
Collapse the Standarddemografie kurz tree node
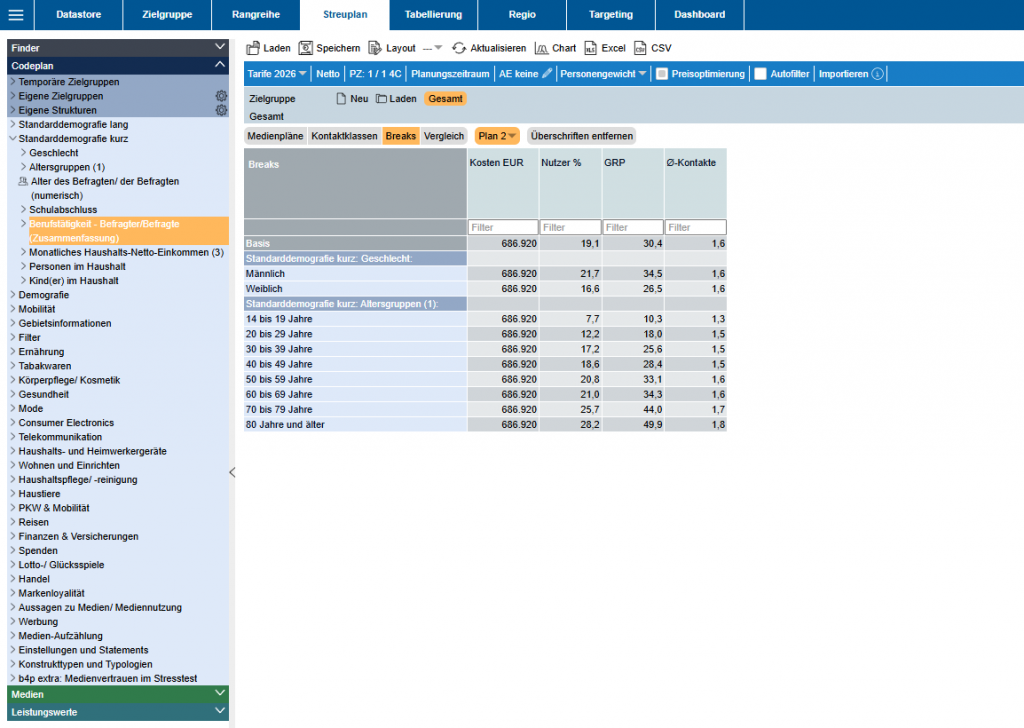click(13, 139)
